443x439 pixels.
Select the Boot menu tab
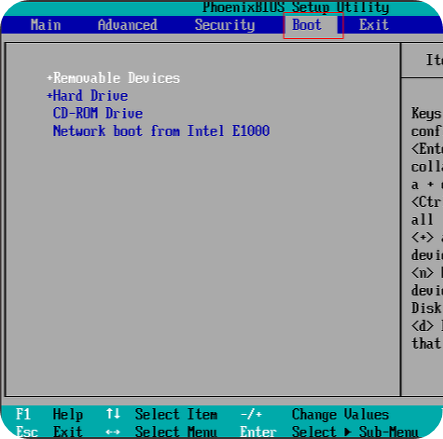click(x=307, y=25)
